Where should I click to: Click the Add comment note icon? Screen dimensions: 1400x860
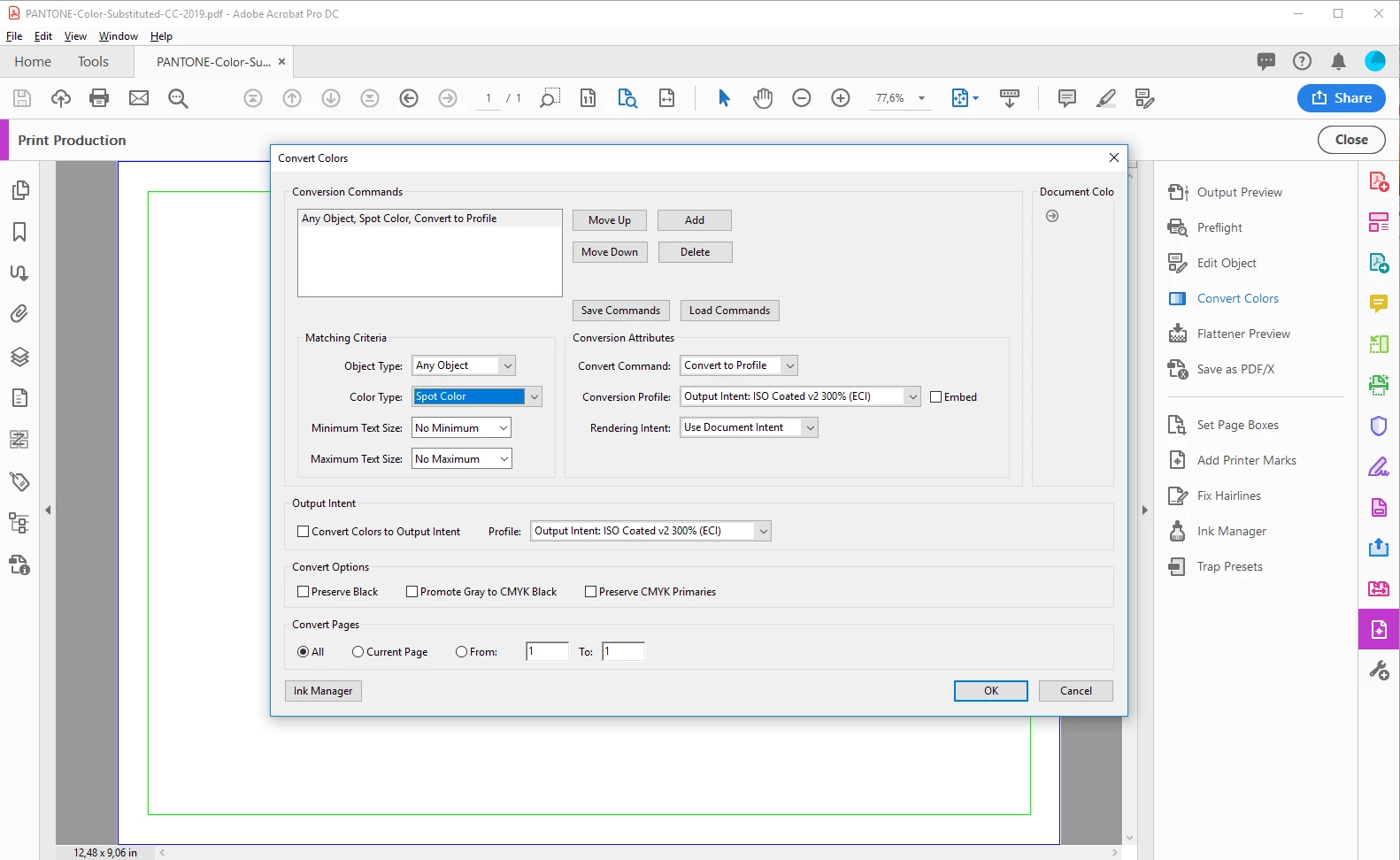click(x=1067, y=98)
